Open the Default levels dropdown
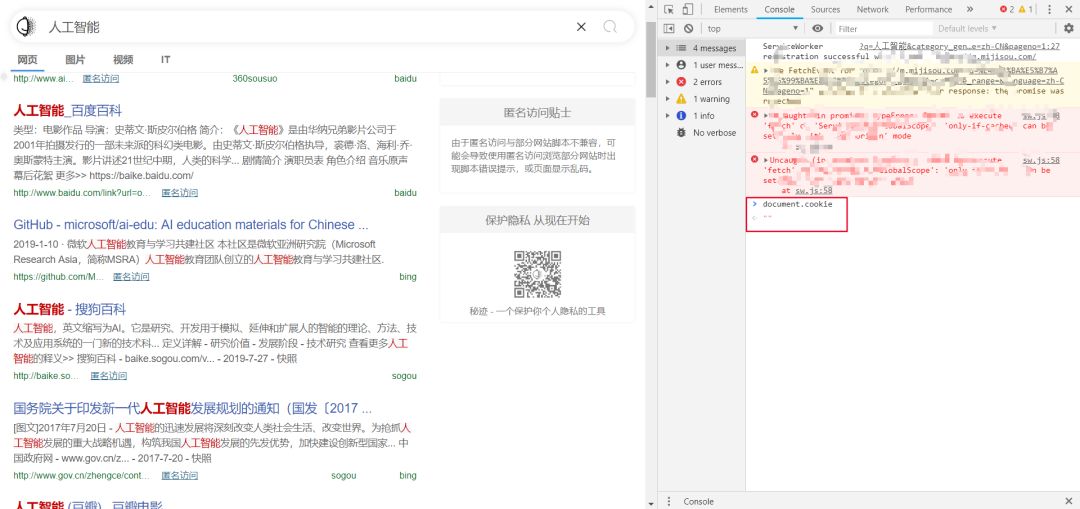This screenshot has height=509, width=1080. tap(967, 28)
